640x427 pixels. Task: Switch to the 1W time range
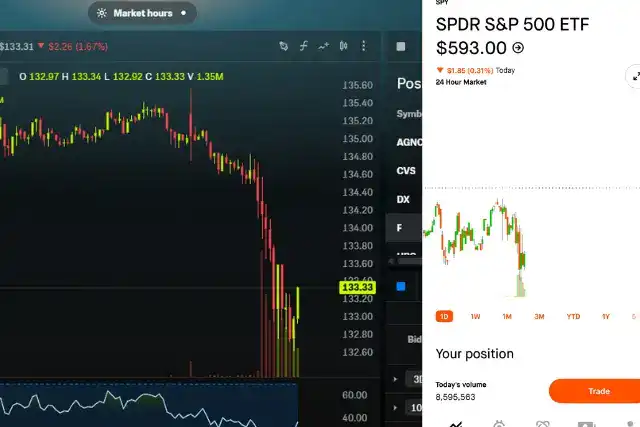click(x=475, y=316)
